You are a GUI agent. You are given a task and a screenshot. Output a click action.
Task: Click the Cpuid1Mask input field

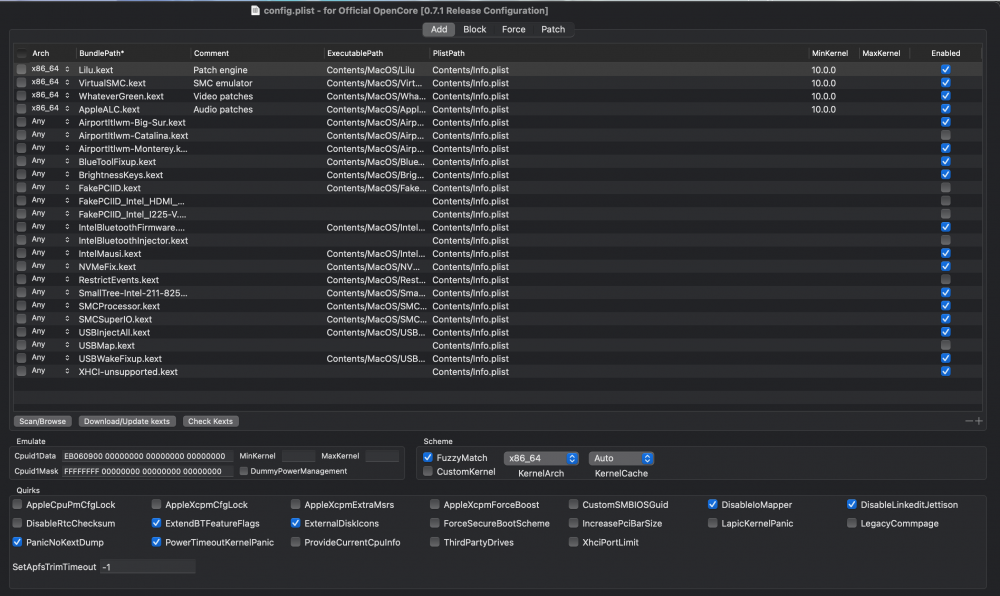click(147, 471)
